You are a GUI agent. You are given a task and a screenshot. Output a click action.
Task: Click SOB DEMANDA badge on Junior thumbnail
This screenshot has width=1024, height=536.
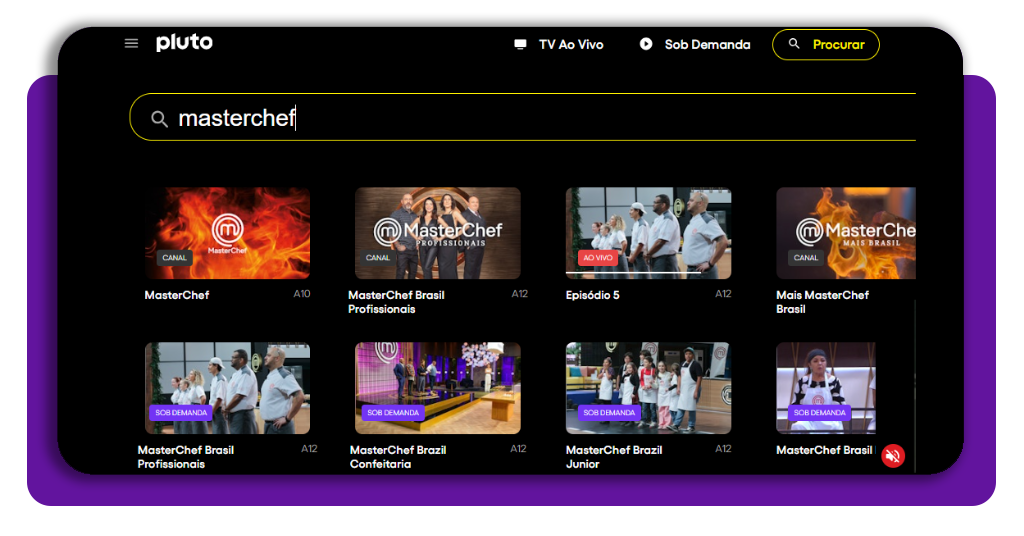(x=609, y=413)
